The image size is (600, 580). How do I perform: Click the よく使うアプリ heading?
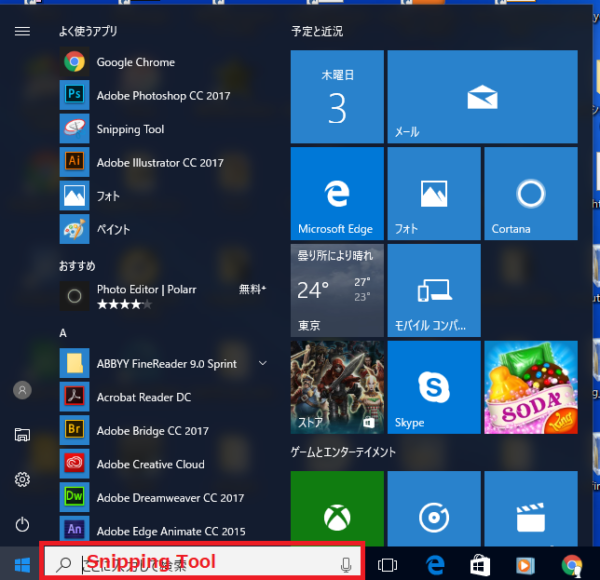click(x=88, y=31)
